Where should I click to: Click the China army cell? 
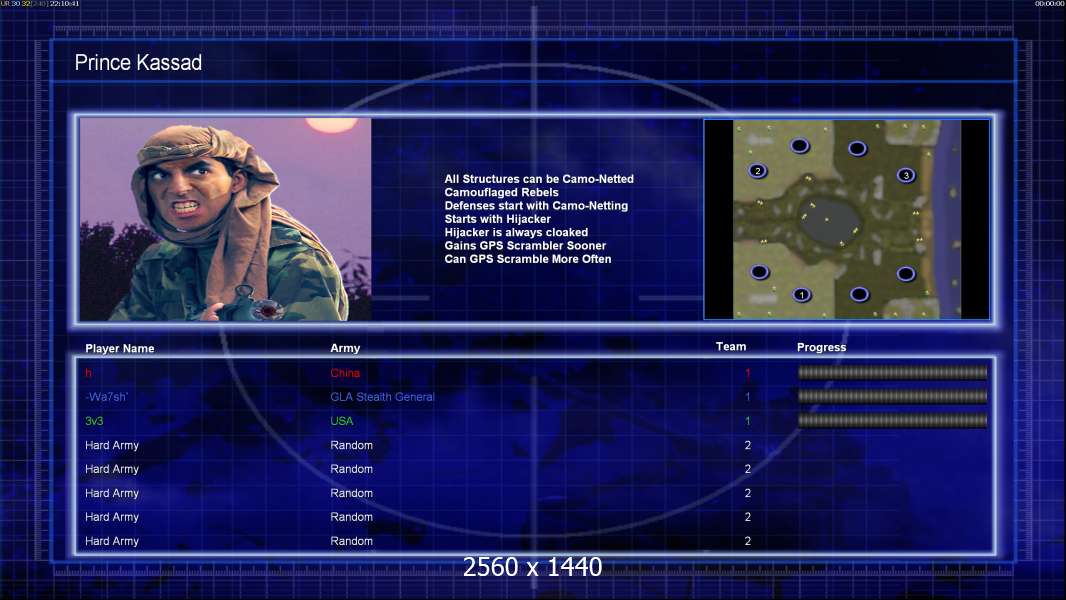(x=345, y=373)
